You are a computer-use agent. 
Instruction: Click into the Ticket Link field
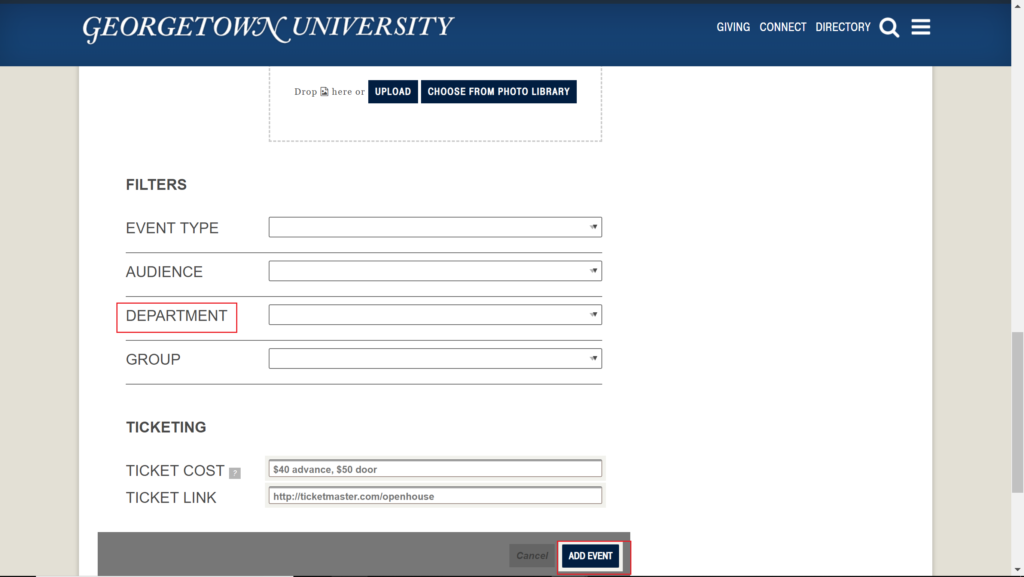tap(435, 496)
